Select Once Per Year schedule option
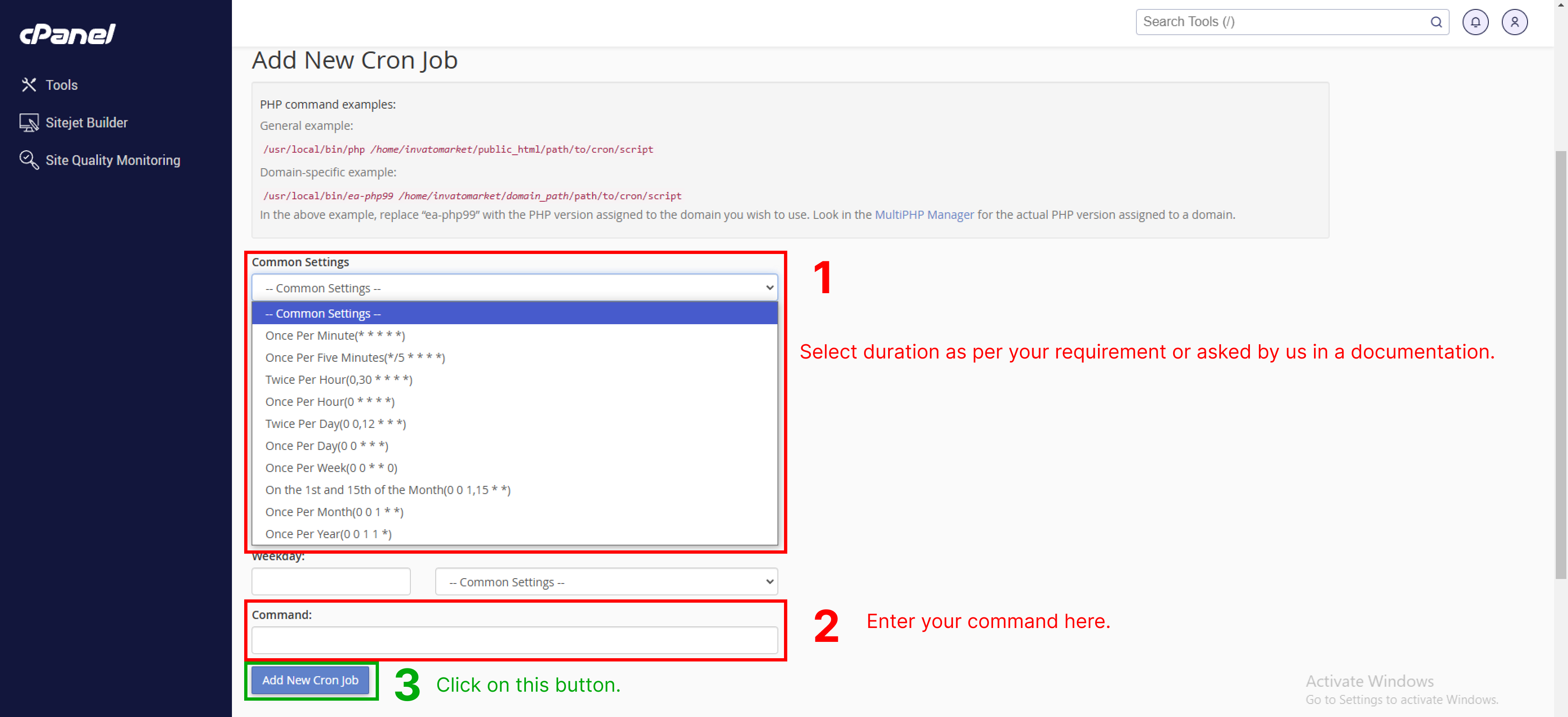This screenshot has width=1568, height=717. (x=328, y=533)
